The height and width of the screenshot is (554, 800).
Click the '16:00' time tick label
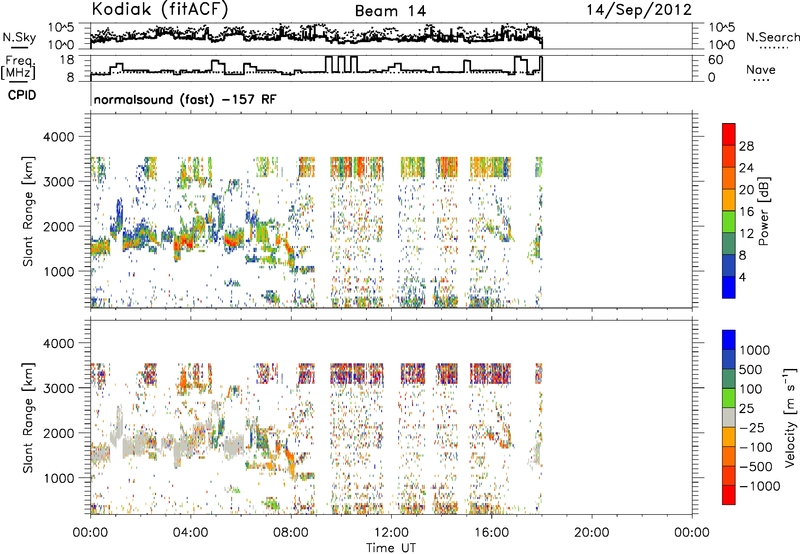pyautogui.click(x=491, y=533)
